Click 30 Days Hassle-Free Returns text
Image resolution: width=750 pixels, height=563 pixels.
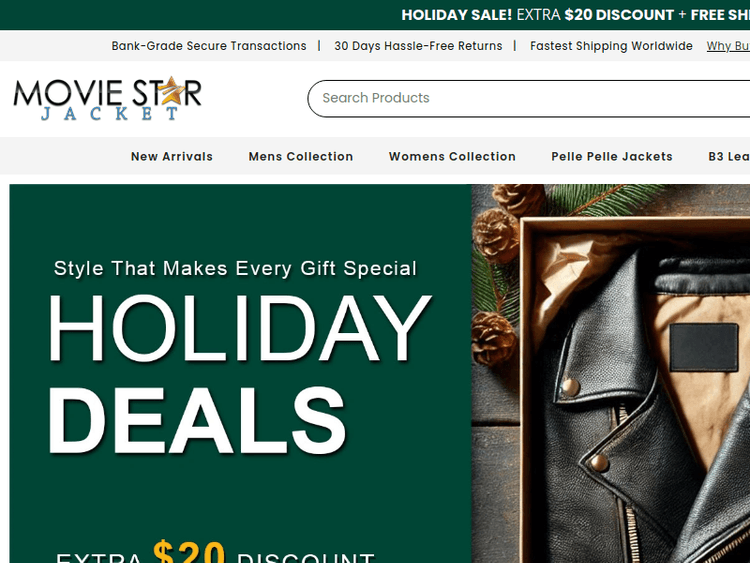(418, 46)
